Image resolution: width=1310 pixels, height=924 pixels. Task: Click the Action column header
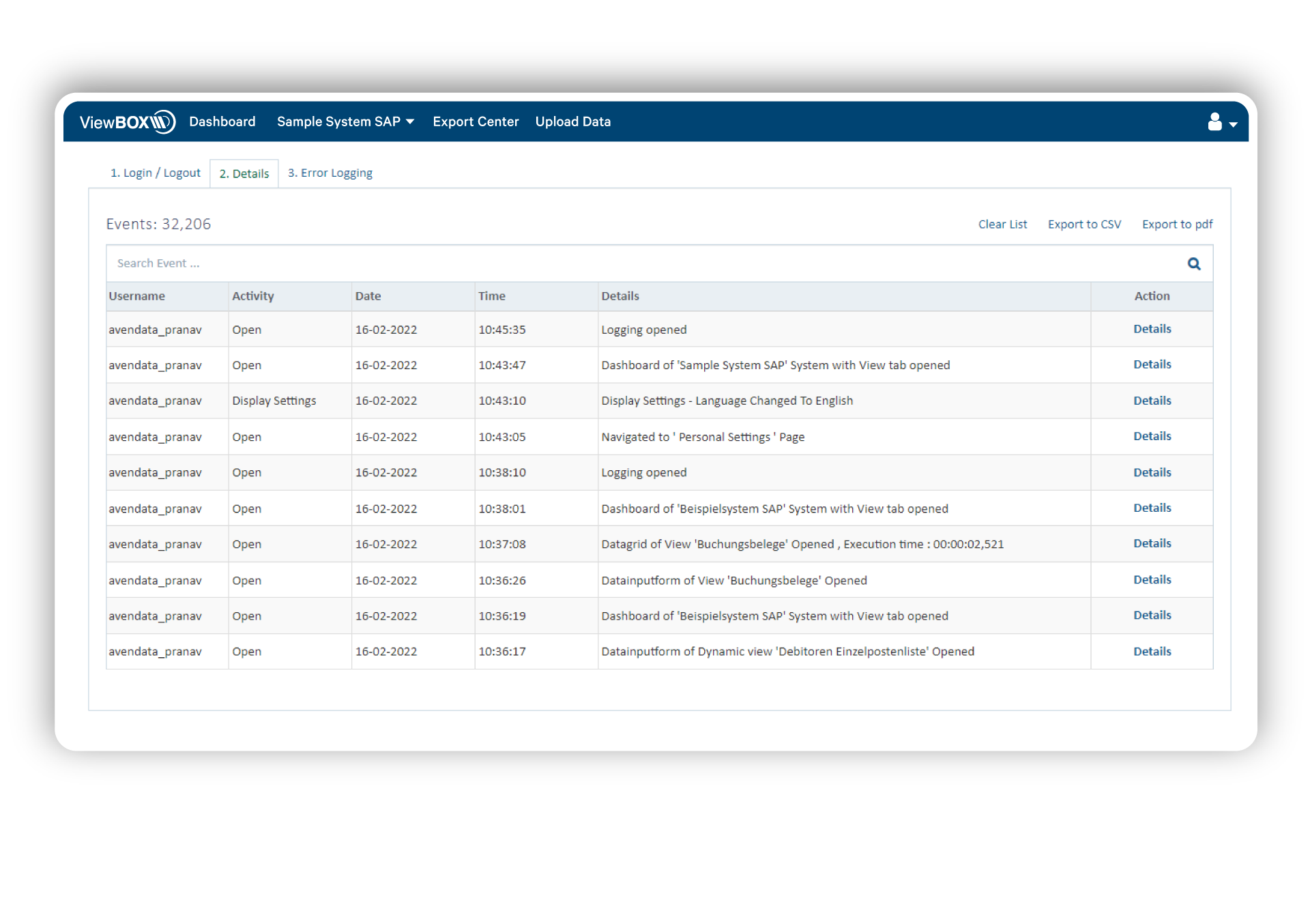[1152, 296]
